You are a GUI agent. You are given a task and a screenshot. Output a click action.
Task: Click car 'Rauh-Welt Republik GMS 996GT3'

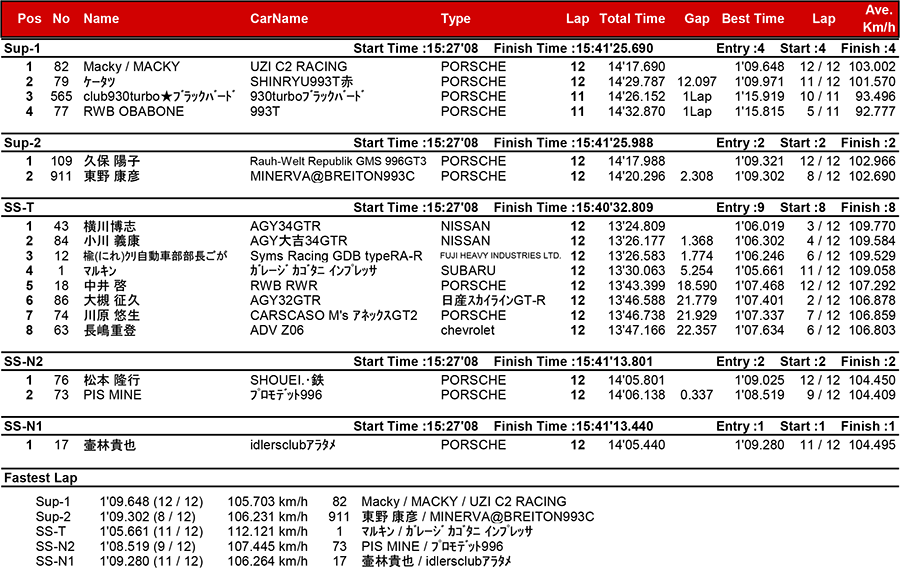pos(338,161)
